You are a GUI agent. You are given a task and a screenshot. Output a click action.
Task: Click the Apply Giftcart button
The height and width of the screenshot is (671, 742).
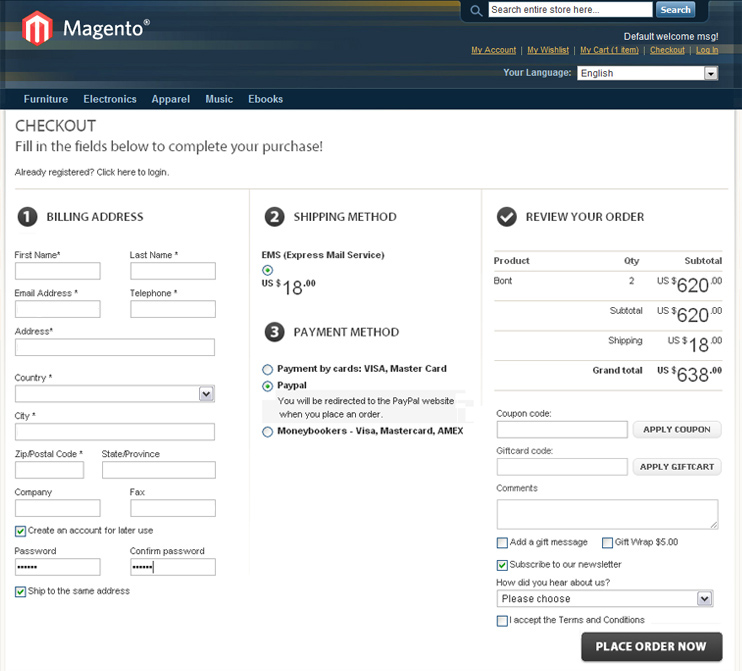tap(677, 467)
